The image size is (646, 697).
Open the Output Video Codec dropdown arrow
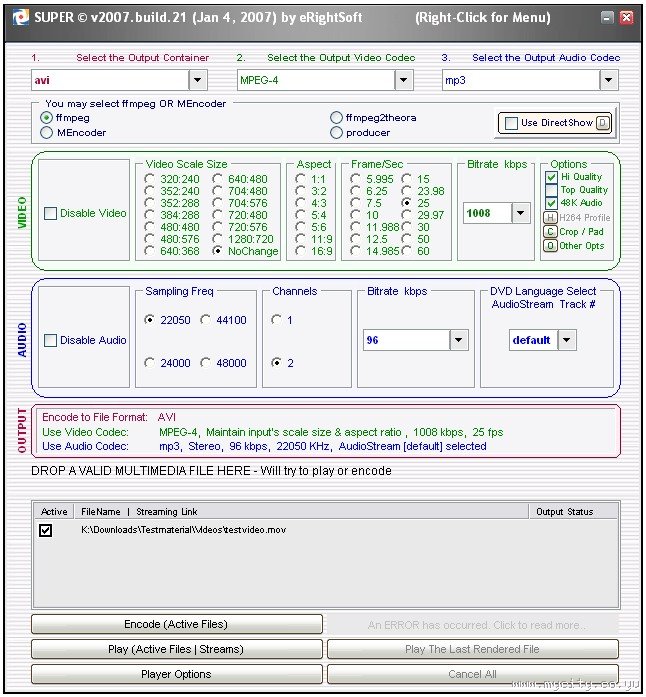tap(403, 80)
